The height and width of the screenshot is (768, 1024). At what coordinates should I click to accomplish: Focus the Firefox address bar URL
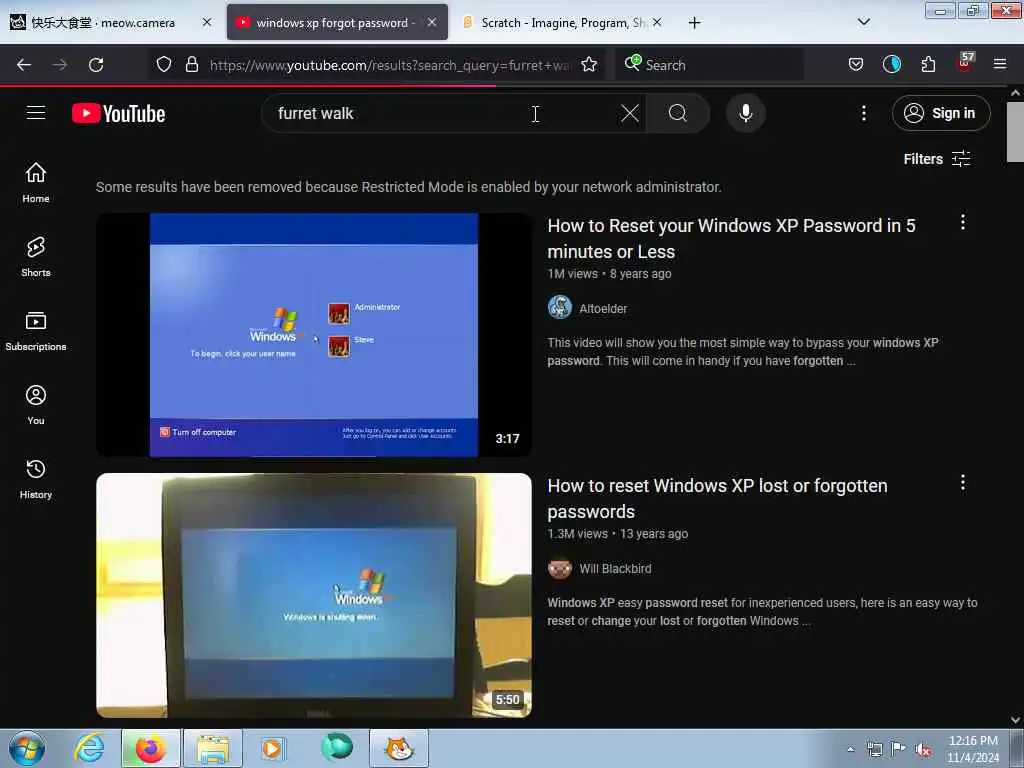tap(389, 65)
